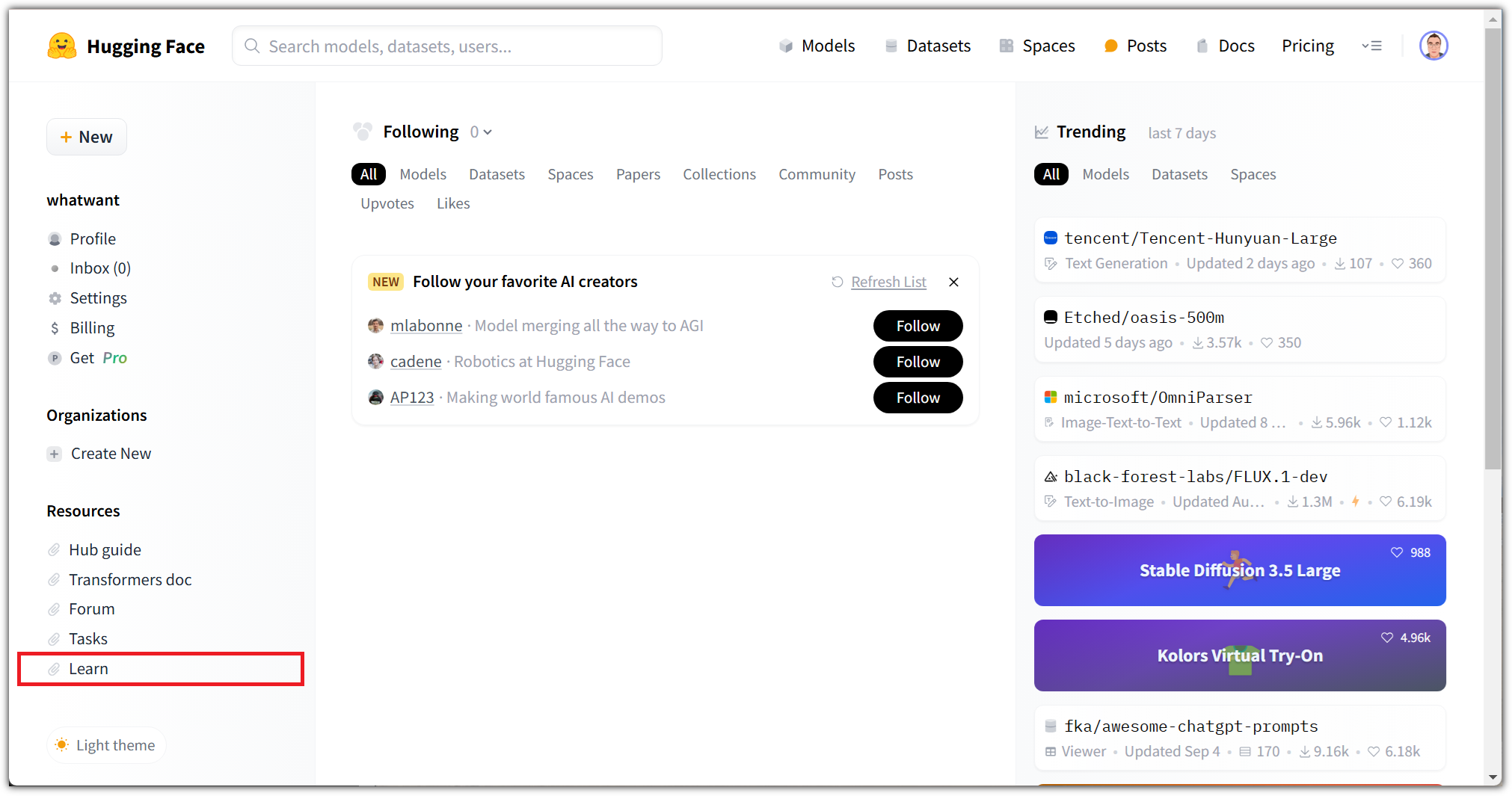Select Datasets tab under Trending
This screenshot has width=1512, height=796.
point(1179,174)
